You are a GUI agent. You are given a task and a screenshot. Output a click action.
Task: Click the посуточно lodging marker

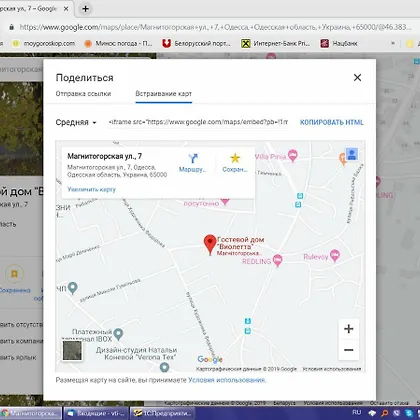click(x=225, y=201)
